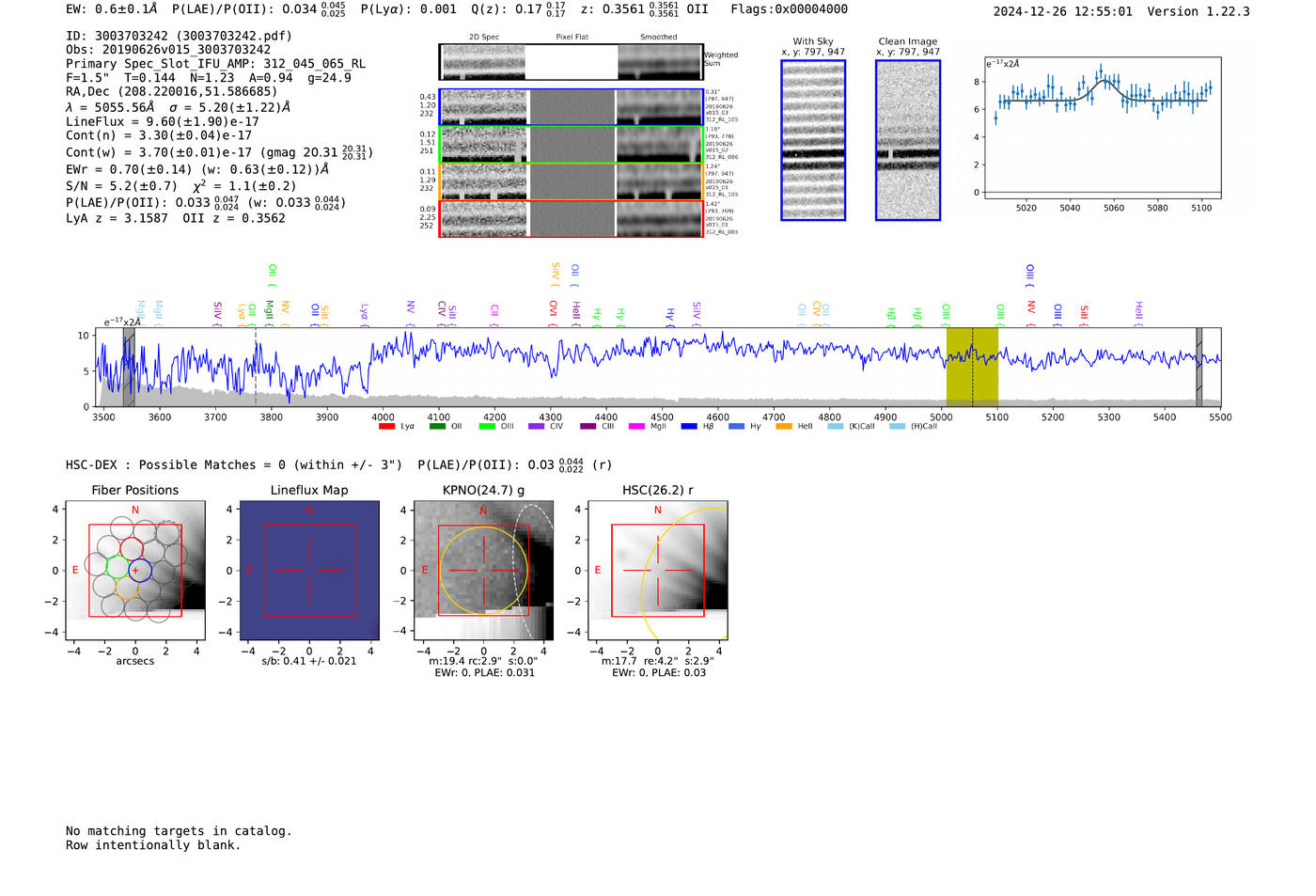1316x896 pixels.
Task: Click the RA,Dec coordinates text
Action: click(x=171, y=91)
